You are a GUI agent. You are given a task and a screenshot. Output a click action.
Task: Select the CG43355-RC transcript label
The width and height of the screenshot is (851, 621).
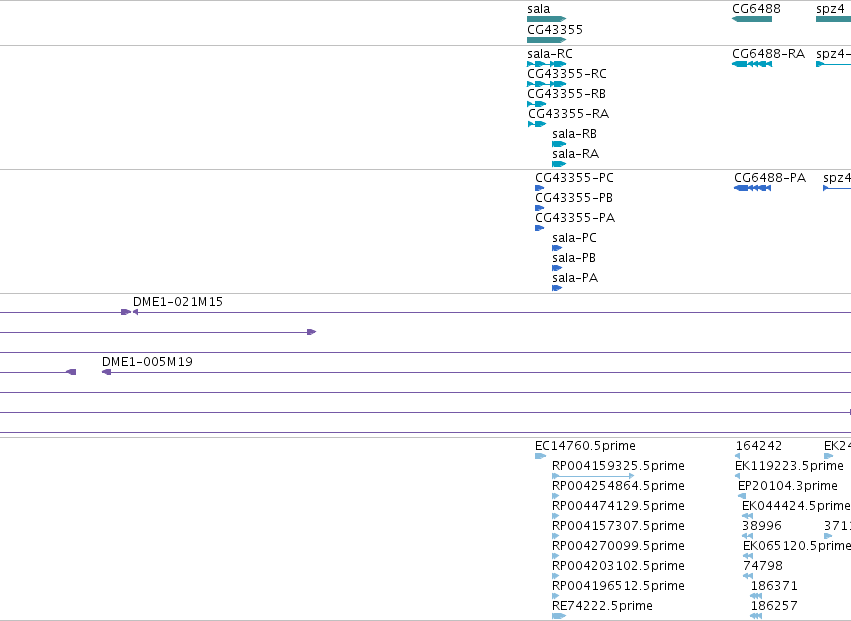tap(567, 74)
